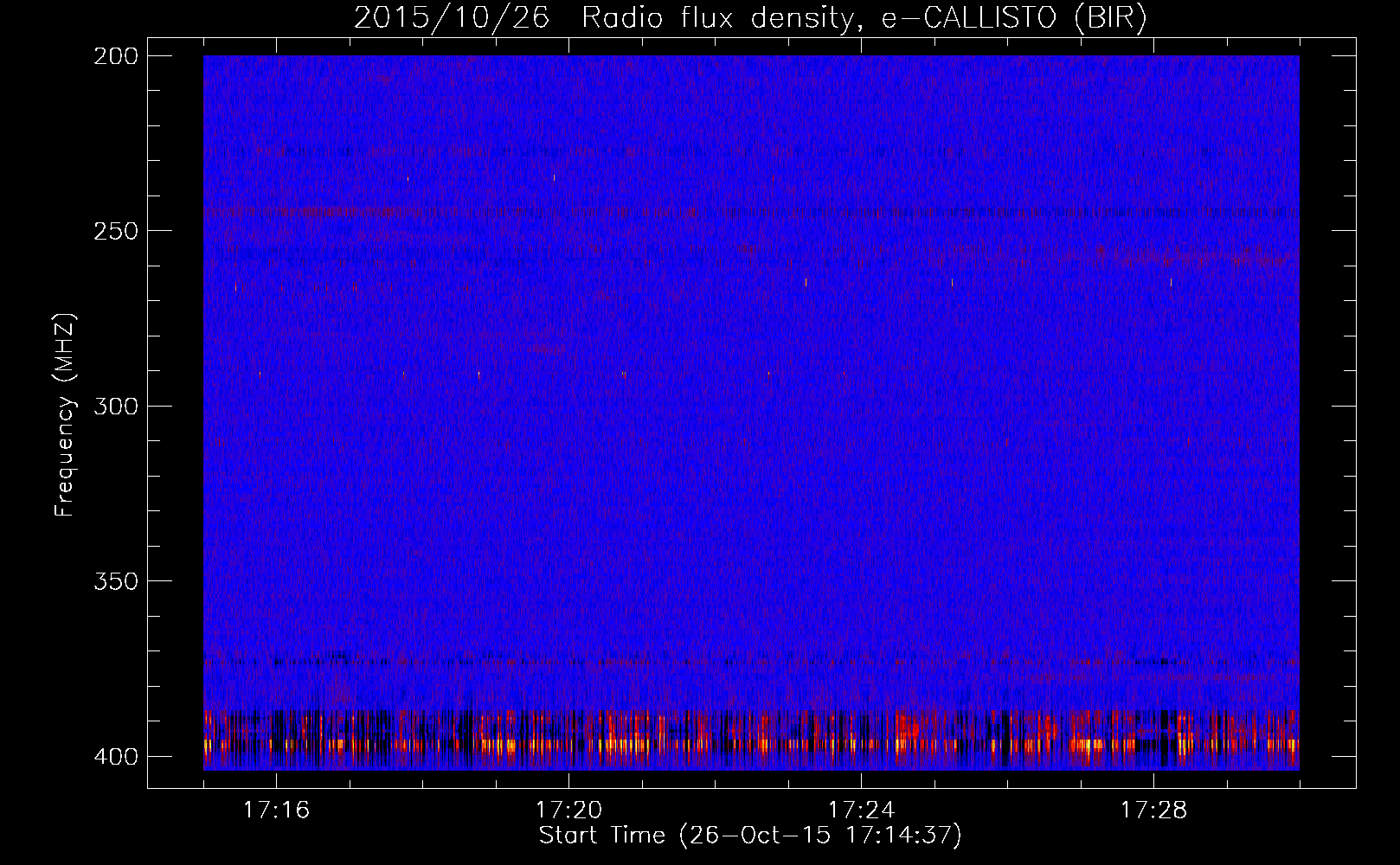Click the "300" frequency tick label
The image size is (1400, 865).
coord(115,406)
